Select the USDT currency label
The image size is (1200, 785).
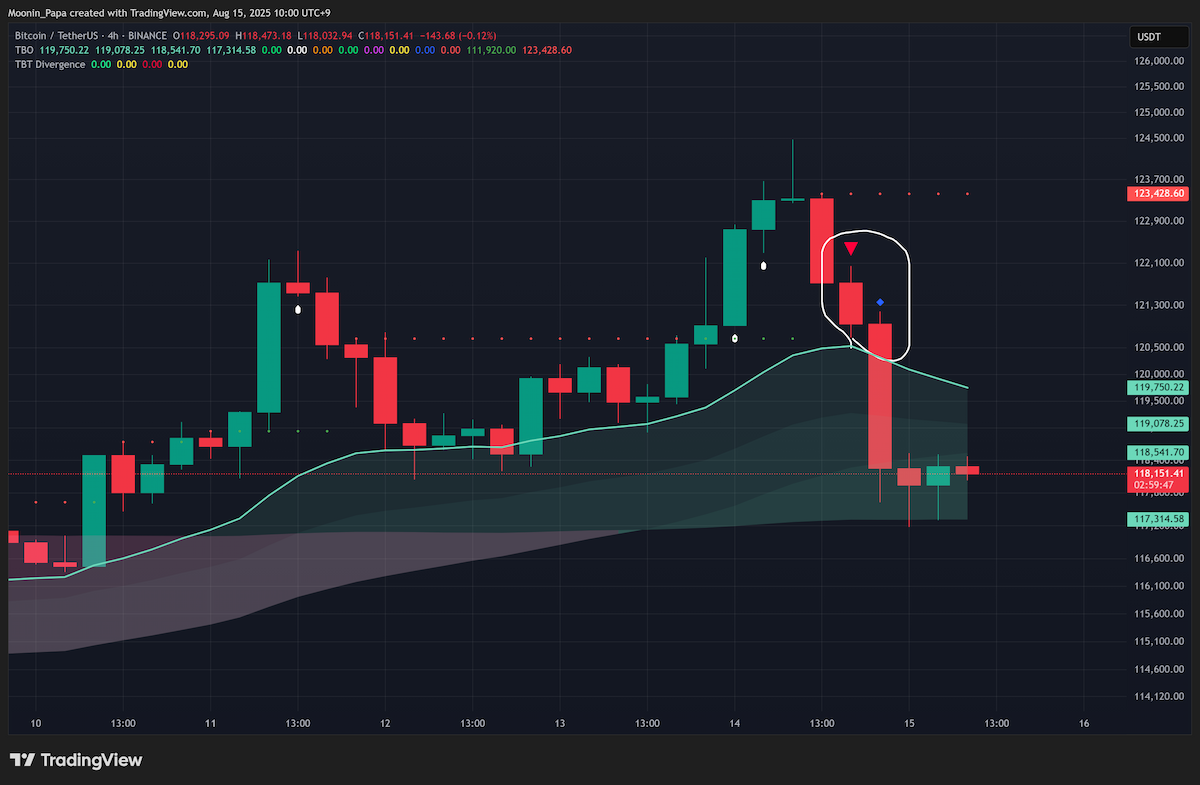tap(1148, 36)
